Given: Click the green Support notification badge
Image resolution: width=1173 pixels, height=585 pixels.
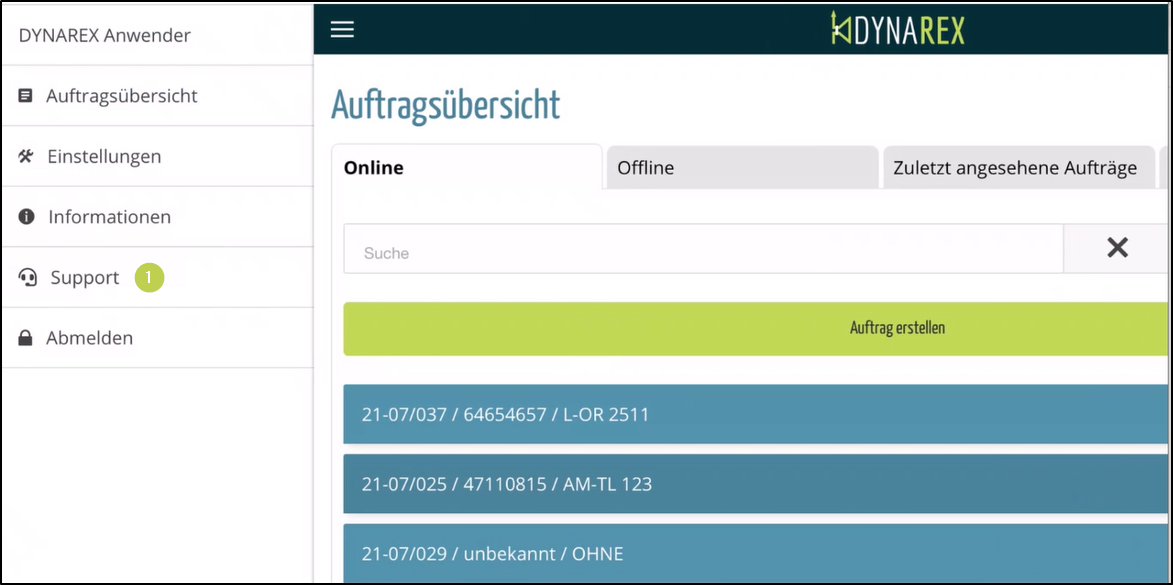Looking at the screenshot, I should [x=149, y=278].
